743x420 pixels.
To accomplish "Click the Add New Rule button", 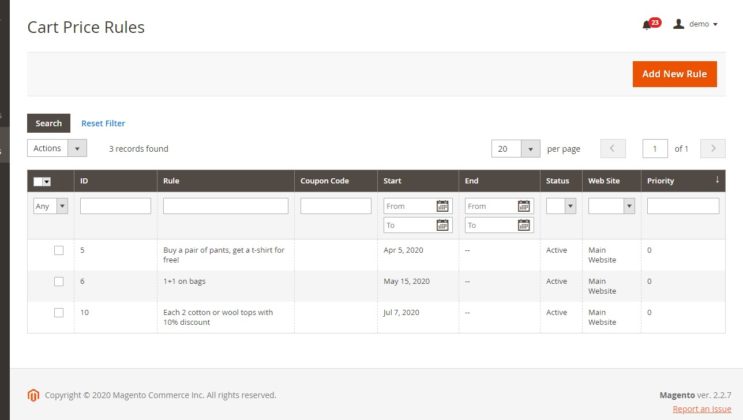I will [674, 74].
